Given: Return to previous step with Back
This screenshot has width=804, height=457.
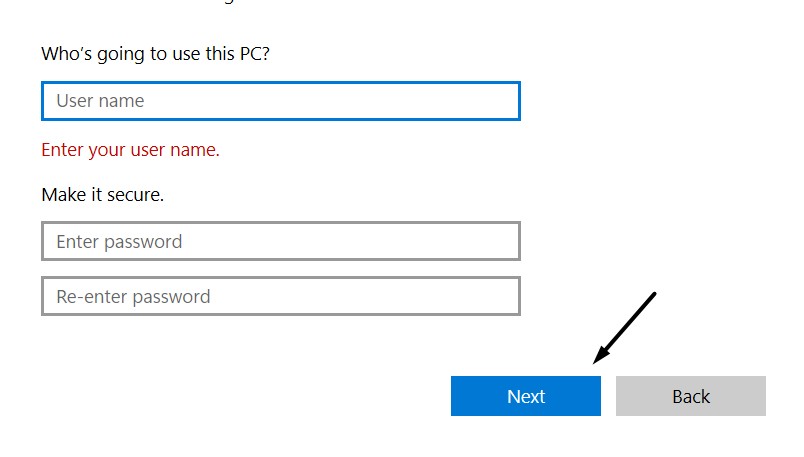Looking at the screenshot, I should (690, 396).
